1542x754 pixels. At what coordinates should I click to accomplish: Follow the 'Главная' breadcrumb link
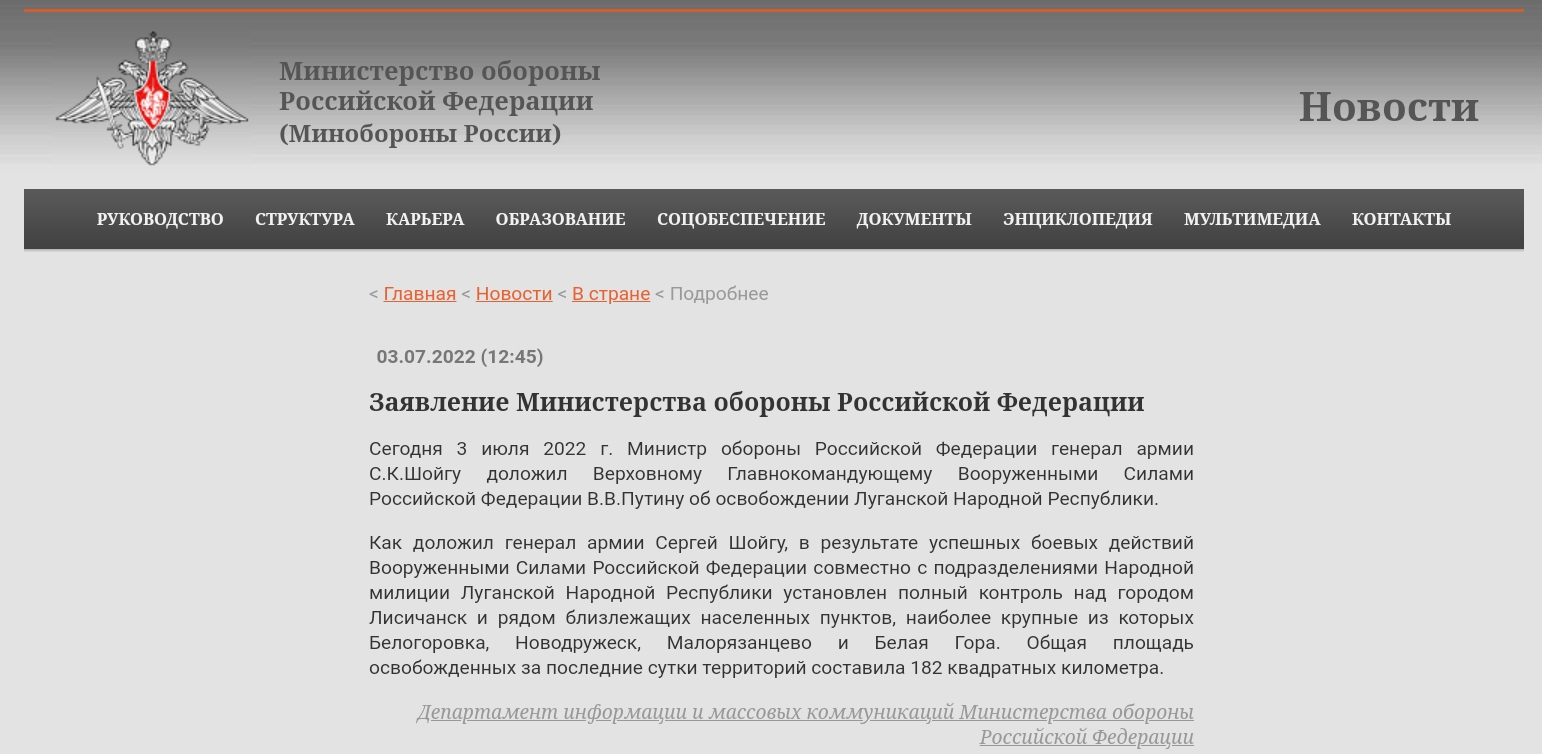pyautogui.click(x=419, y=294)
